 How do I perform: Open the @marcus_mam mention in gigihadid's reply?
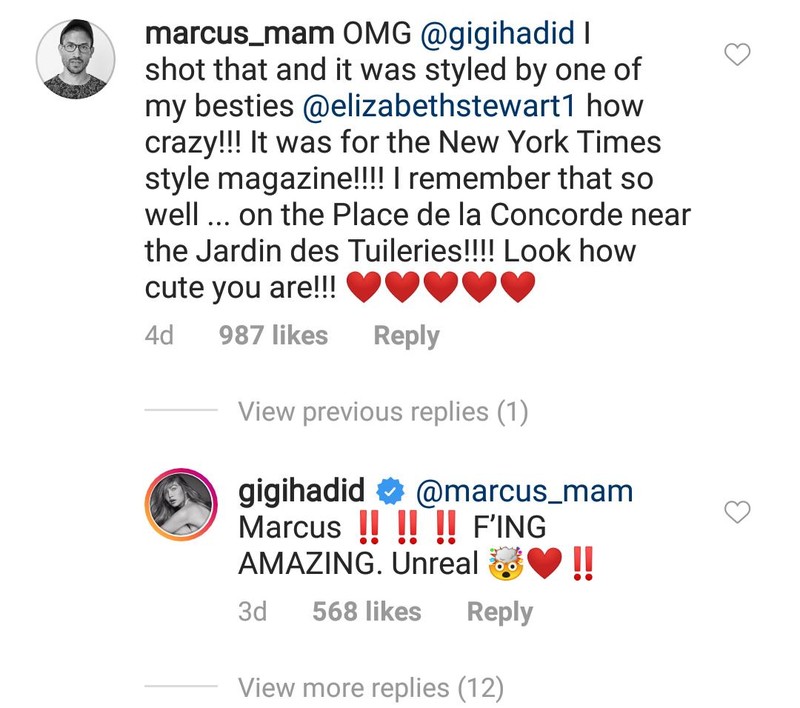(x=524, y=491)
